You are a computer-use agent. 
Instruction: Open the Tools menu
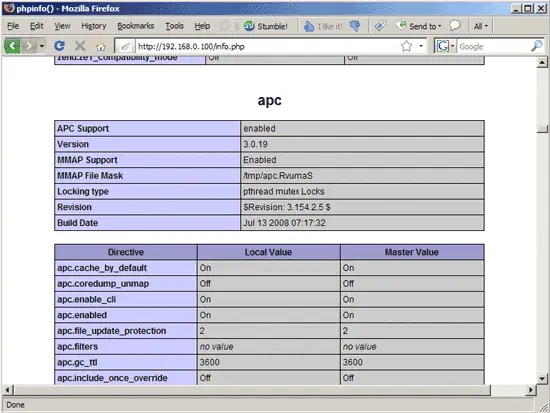[x=174, y=26]
